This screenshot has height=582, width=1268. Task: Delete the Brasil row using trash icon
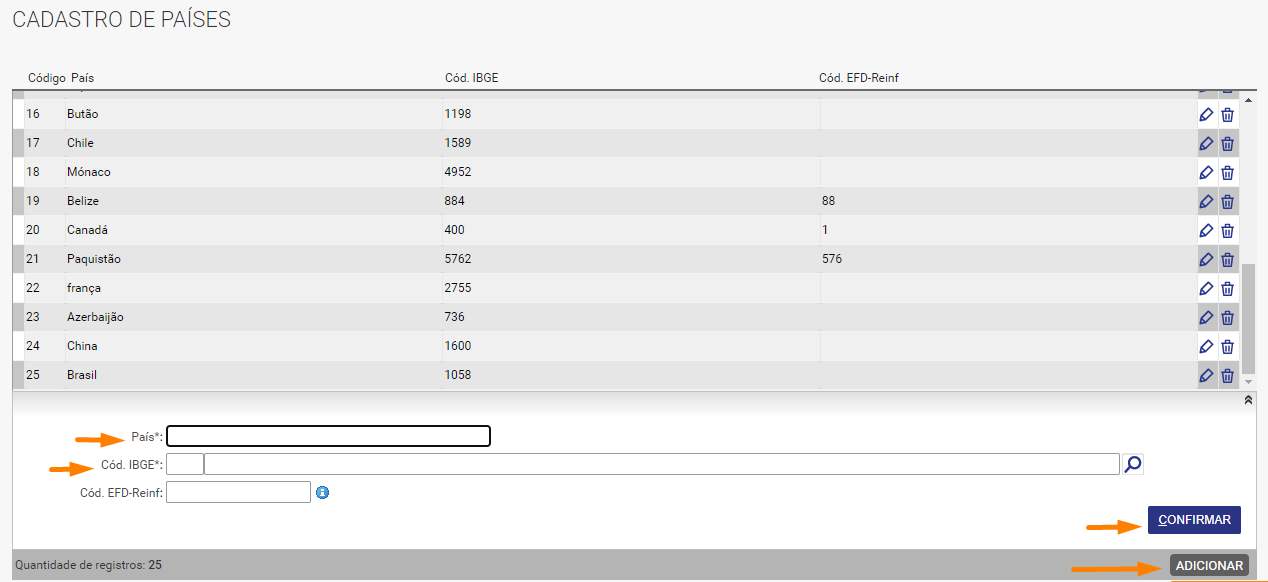(1228, 376)
